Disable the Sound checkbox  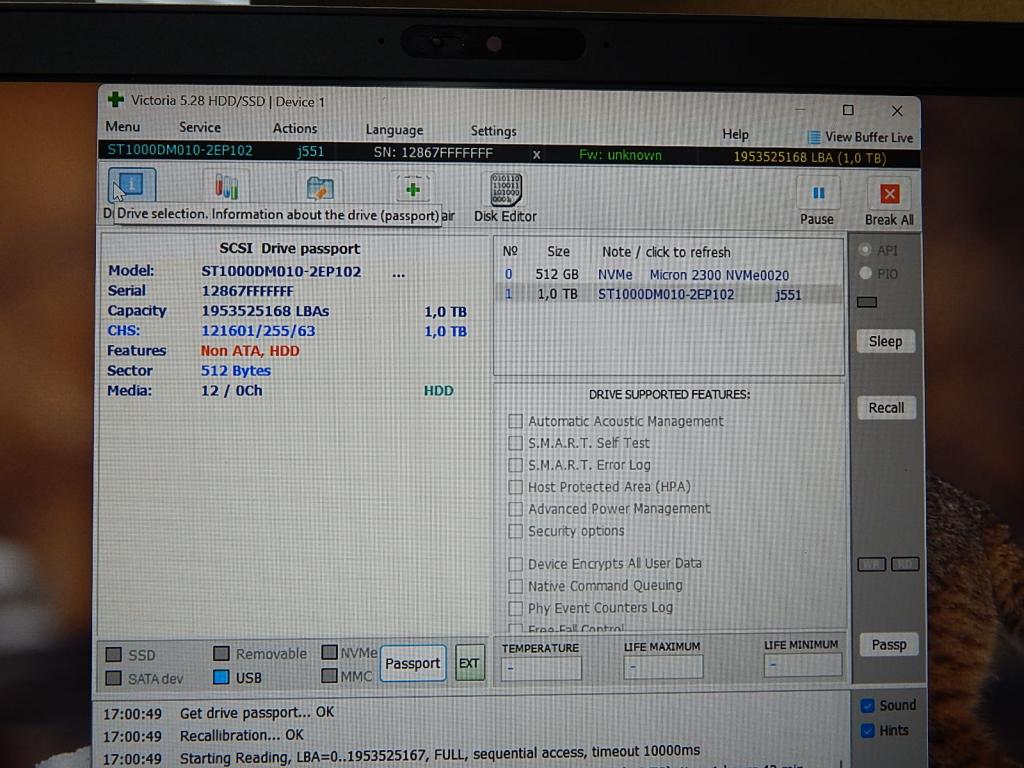coord(867,705)
